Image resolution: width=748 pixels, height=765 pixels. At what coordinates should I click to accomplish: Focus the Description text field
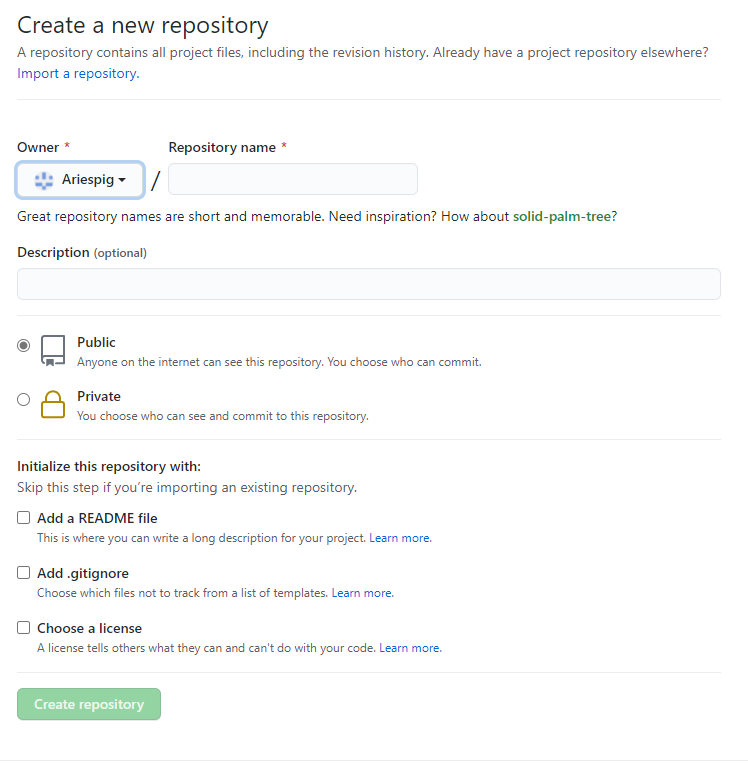pyautogui.click(x=368, y=284)
